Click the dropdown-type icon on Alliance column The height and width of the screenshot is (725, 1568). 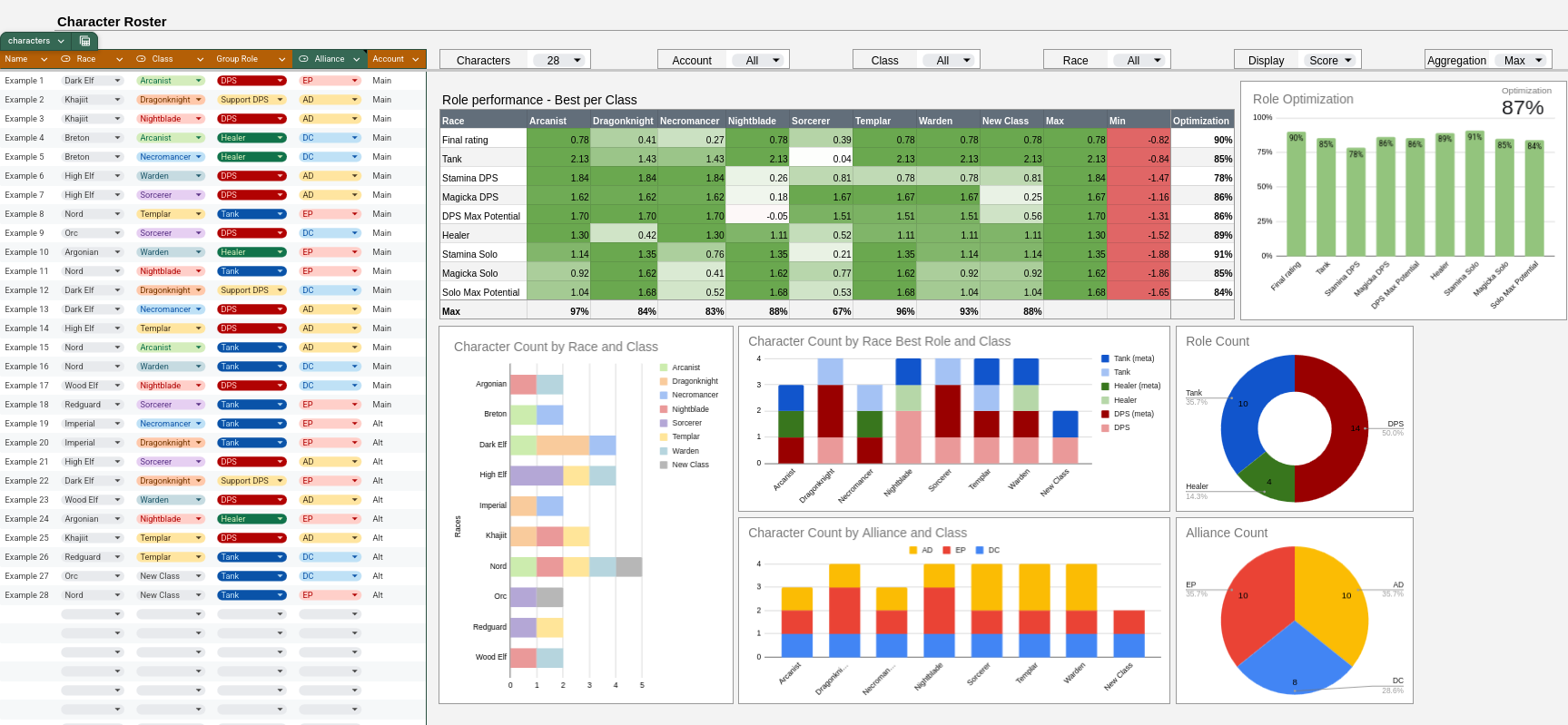[303, 59]
